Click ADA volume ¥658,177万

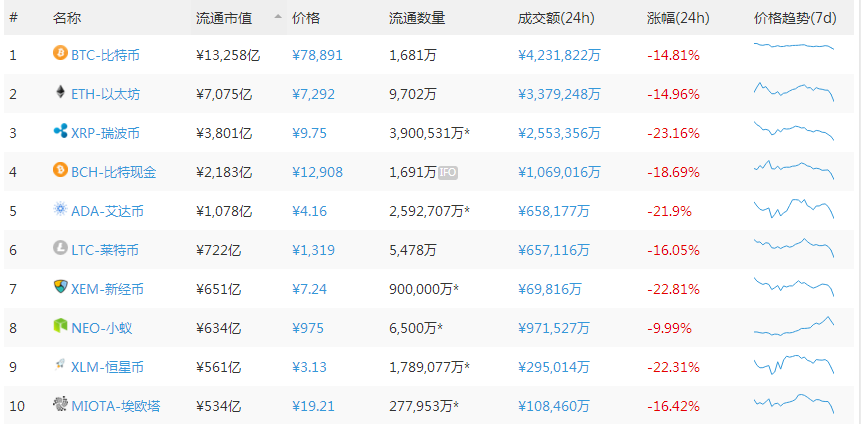point(554,211)
